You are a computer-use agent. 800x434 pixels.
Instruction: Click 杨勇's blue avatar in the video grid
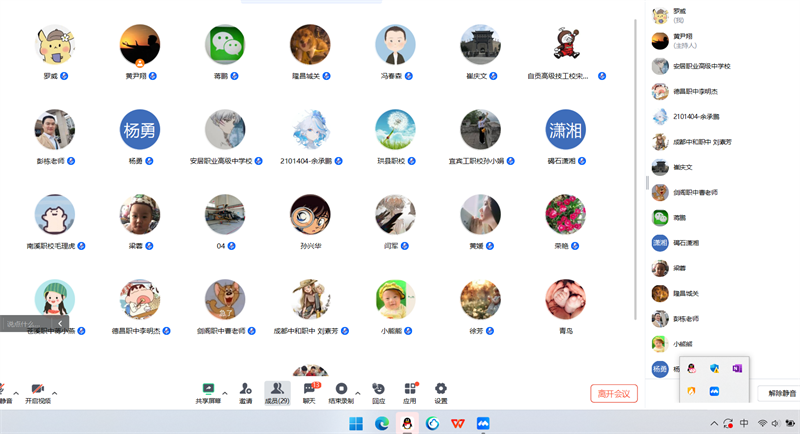140,130
